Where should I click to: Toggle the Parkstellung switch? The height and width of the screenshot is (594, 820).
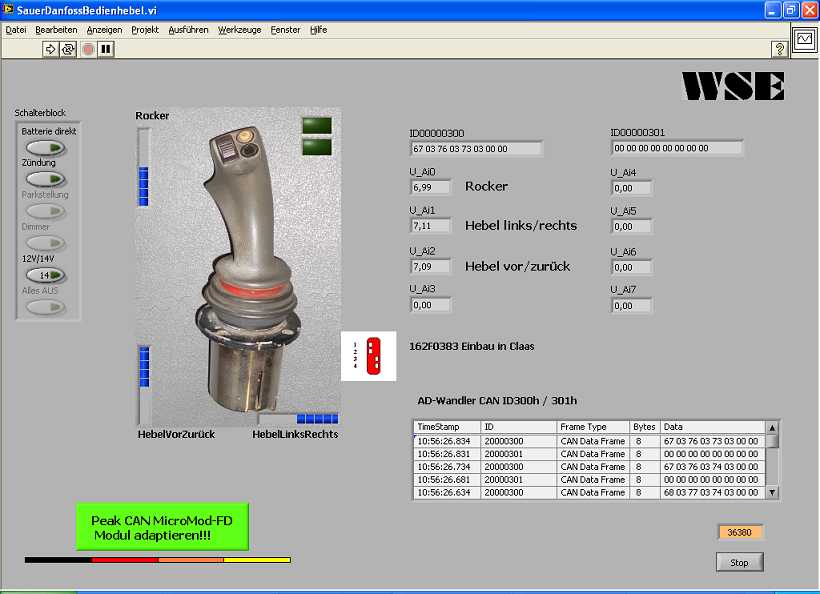tap(46, 211)
